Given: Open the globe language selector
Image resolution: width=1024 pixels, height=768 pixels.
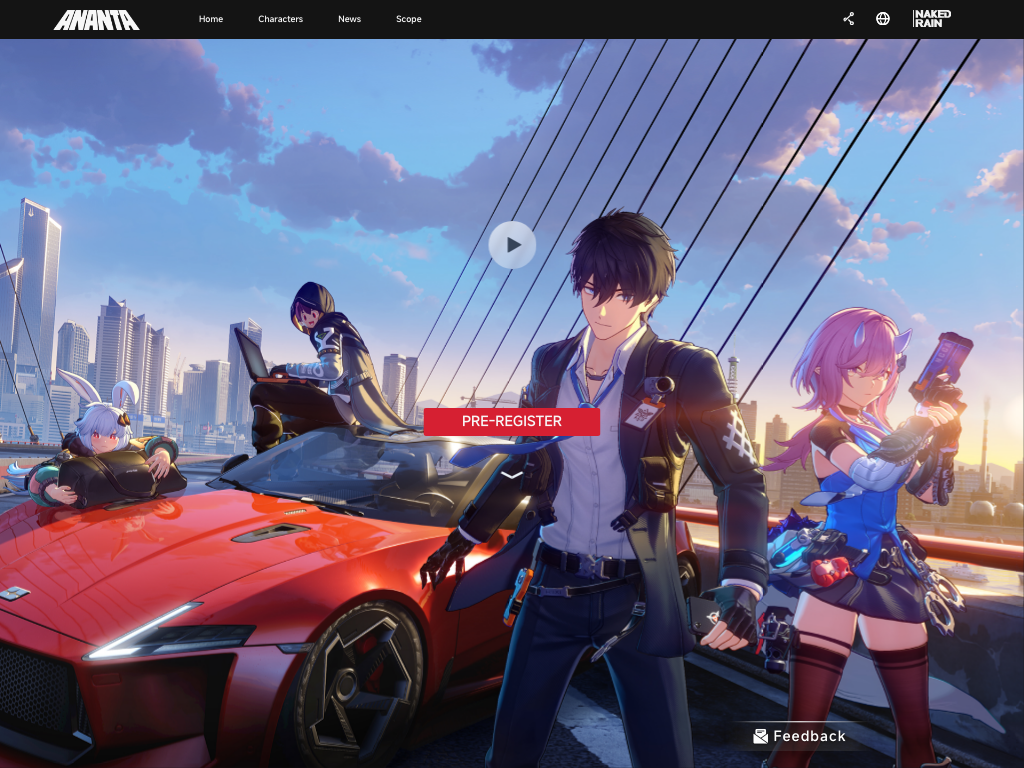Looking at the screenshot, I should point(883,19).
